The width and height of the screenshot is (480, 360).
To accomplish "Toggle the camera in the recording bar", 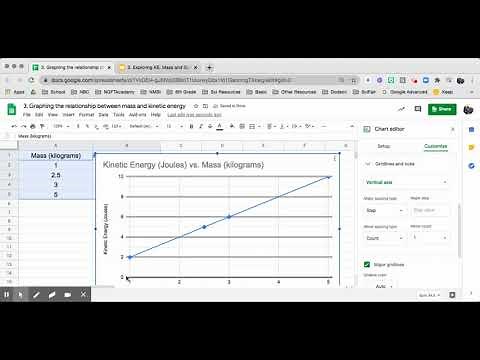I will pyautogui.click(x=68, y=295).
